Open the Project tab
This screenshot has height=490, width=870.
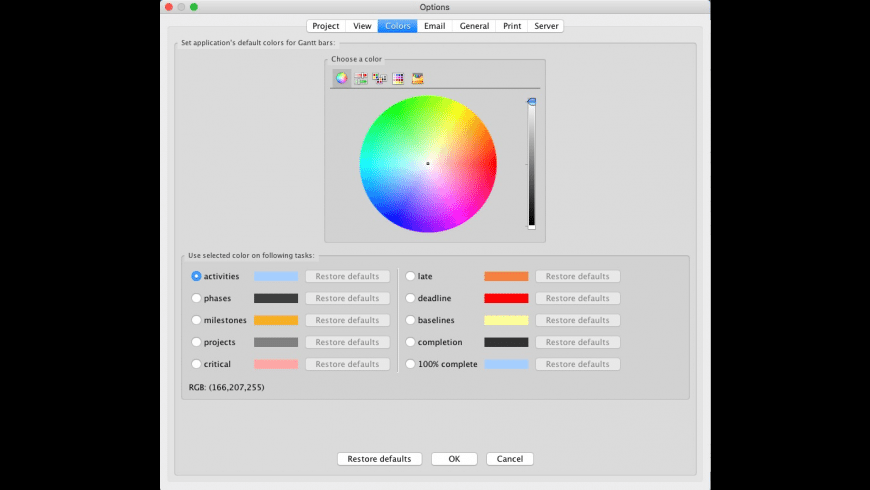point(326,26)
